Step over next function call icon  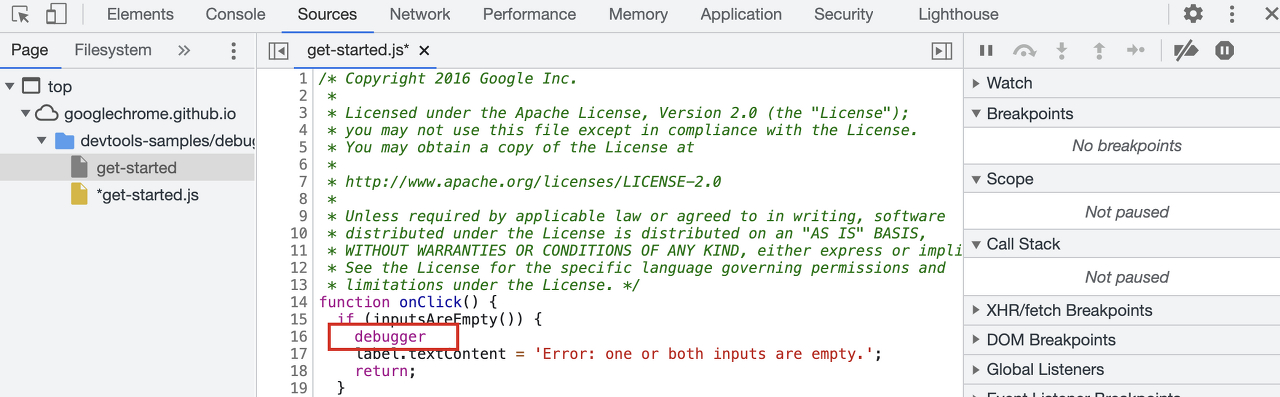point(1024,51)
